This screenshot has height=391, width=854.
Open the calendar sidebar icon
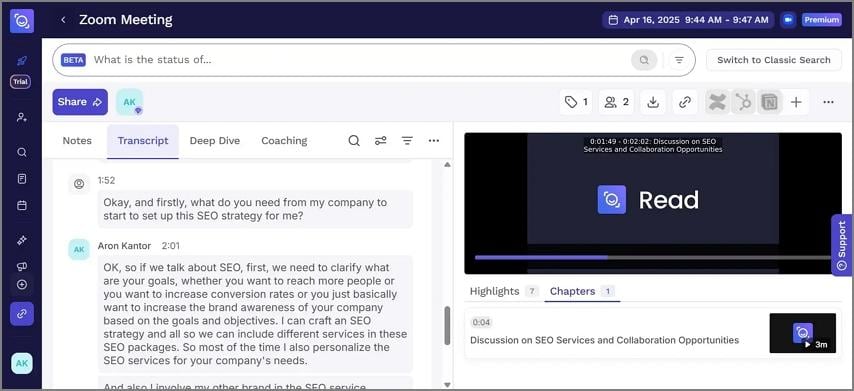[x=22, y=205]
